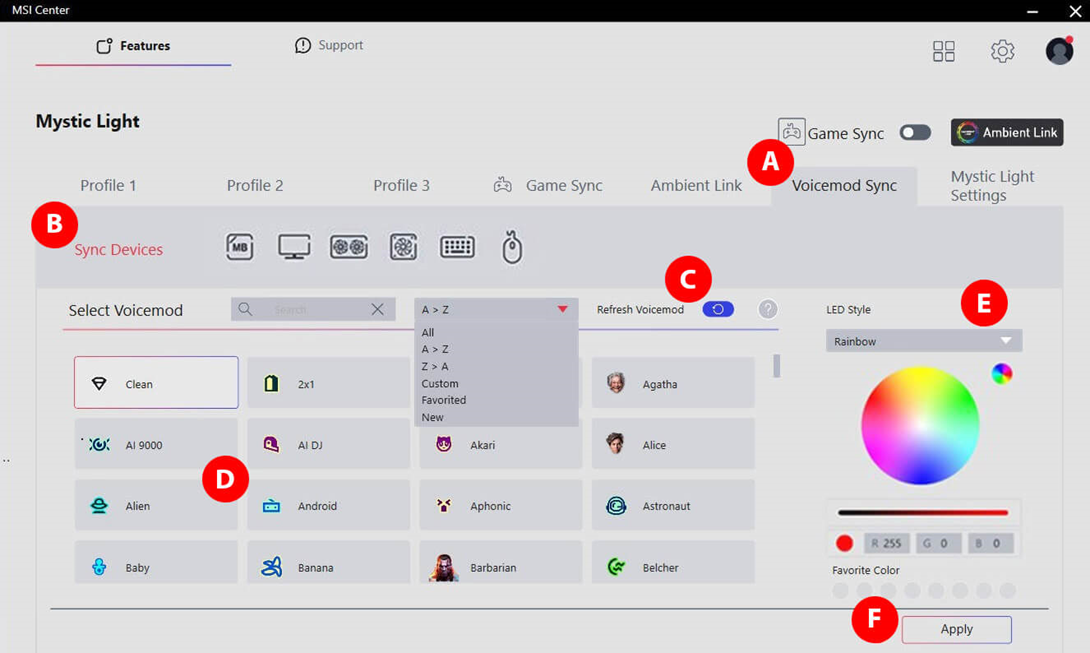Screen dimensions: 1090x653
Task: Pick a color on the color wheel
Action: pos(920,425)
